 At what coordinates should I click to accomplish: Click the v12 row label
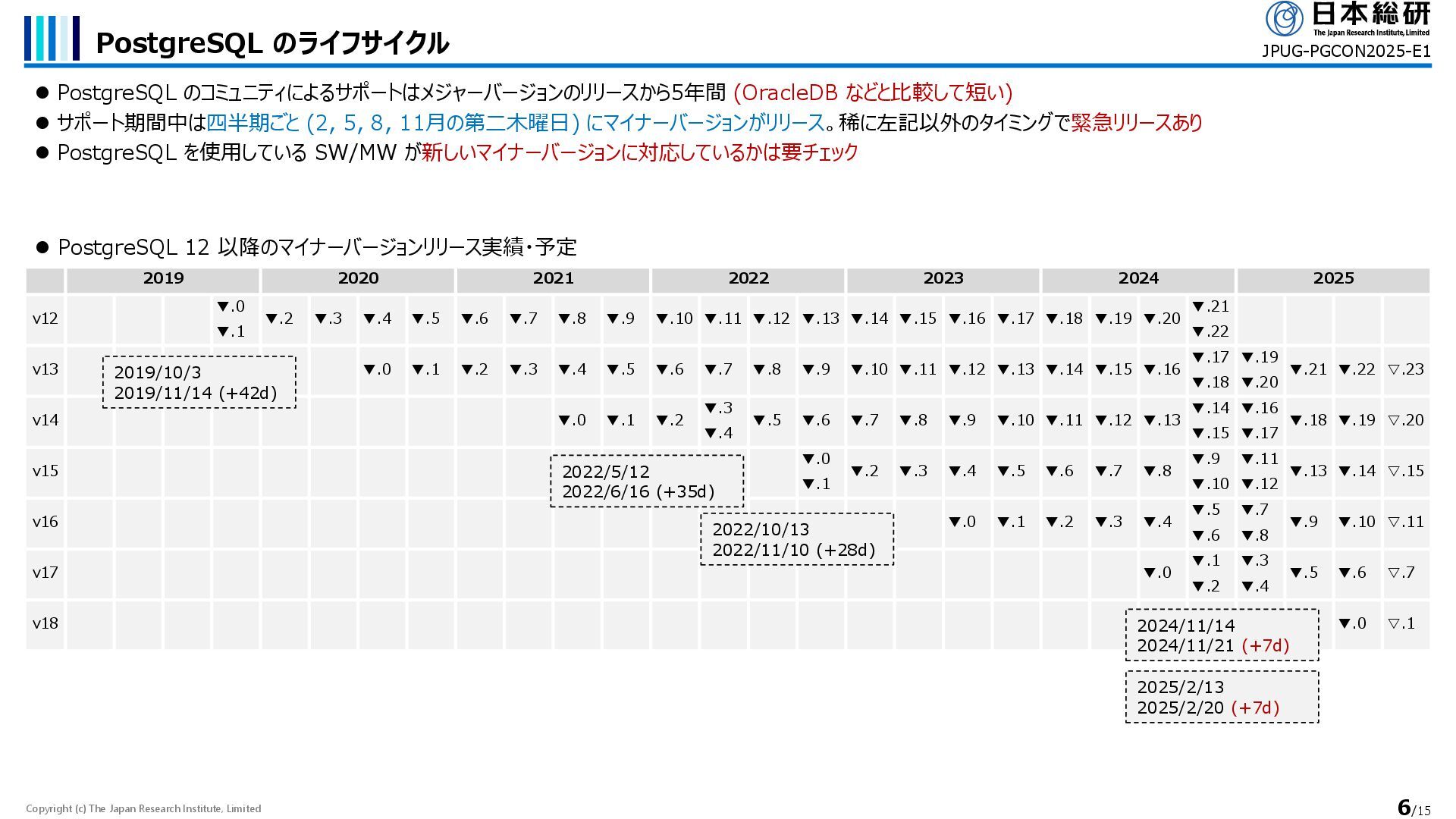pyautogui.click(x=45, y=318)
